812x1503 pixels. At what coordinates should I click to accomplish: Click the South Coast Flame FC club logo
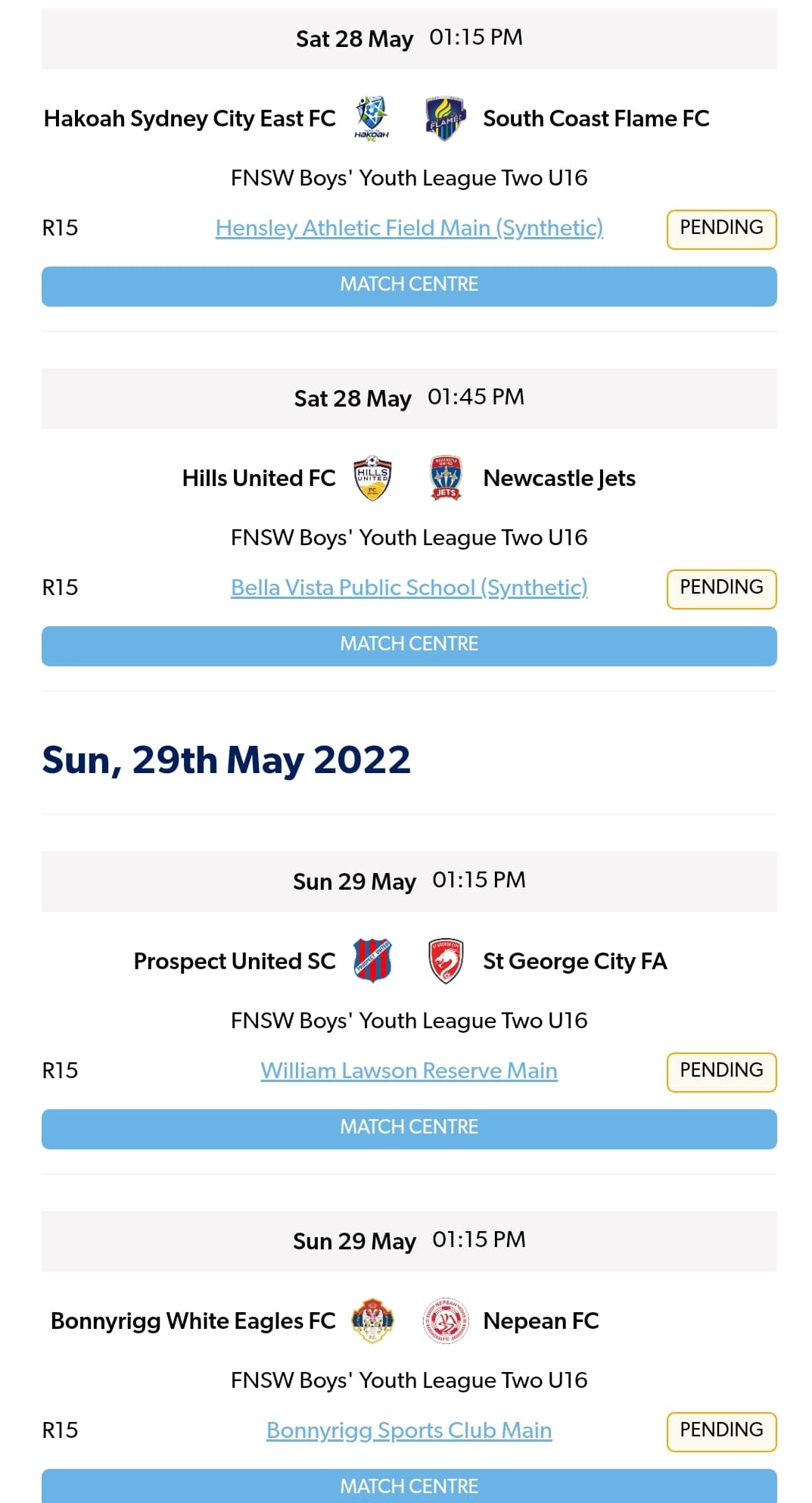click(445, 118)
